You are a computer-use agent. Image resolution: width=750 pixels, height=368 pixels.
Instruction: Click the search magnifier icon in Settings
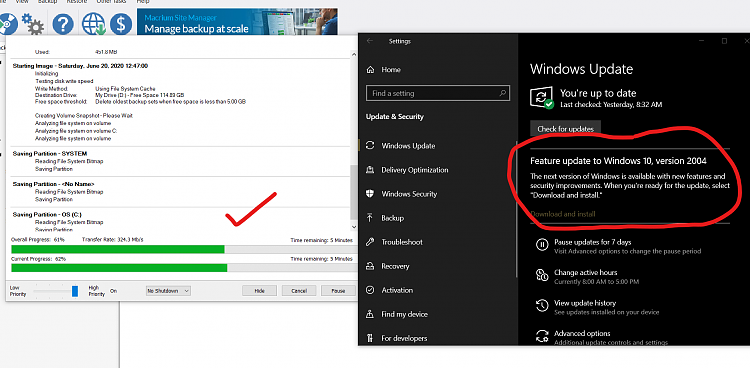tap(503, 93)
